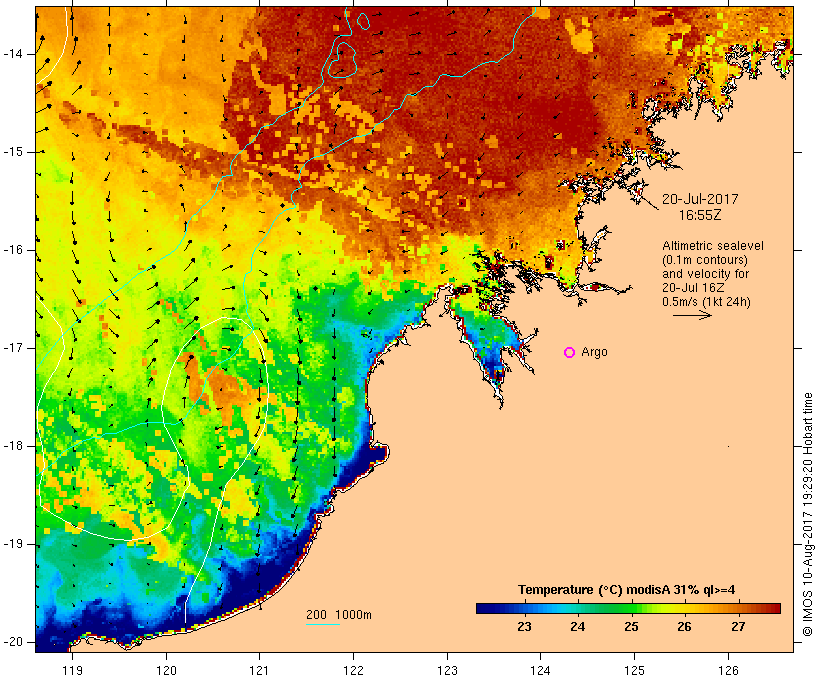Click the 121 longitude axis label
This screenshot has width=820, height=680.
pyautogui.click(x=259, y=670)
